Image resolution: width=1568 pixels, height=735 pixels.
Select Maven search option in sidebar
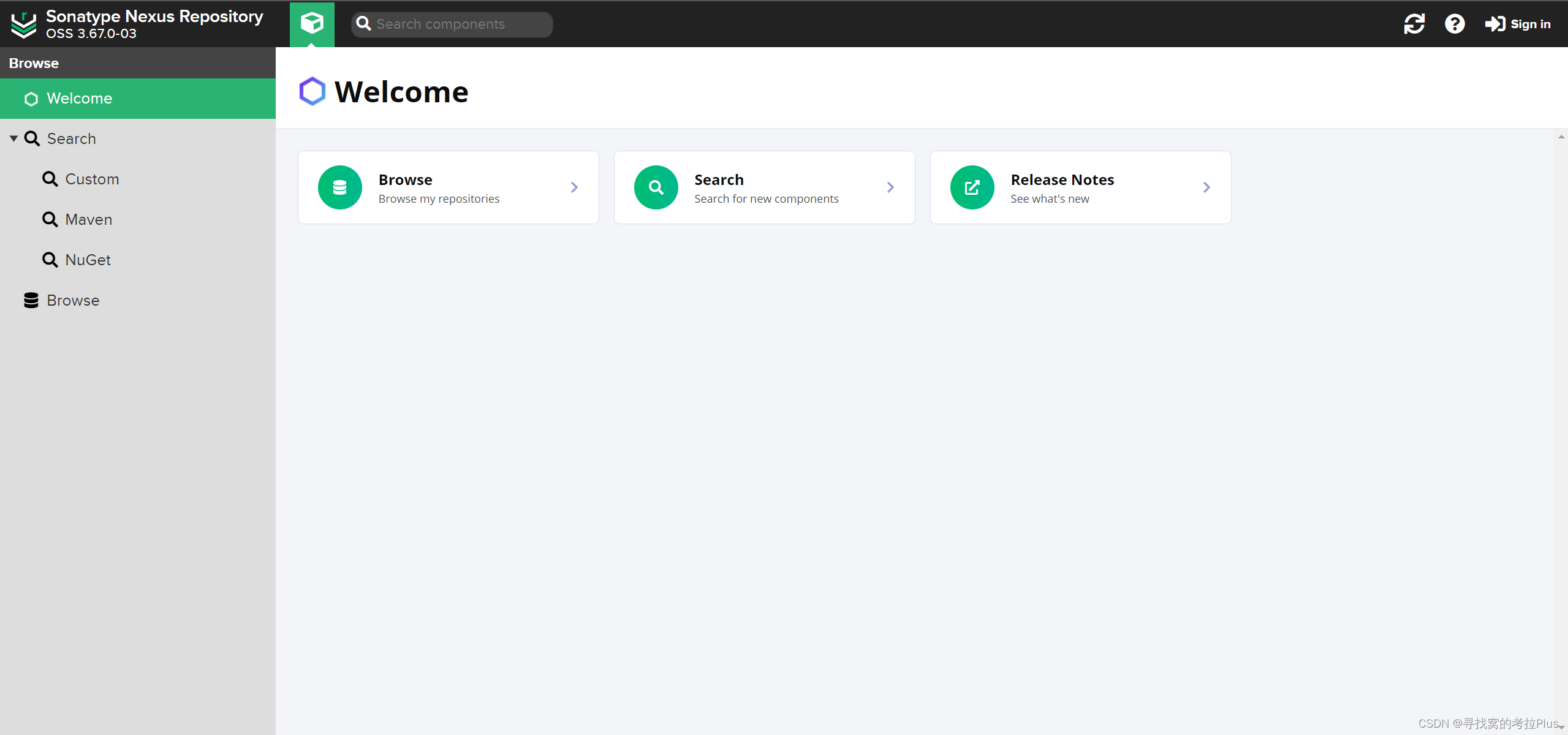tap(87, 219)
